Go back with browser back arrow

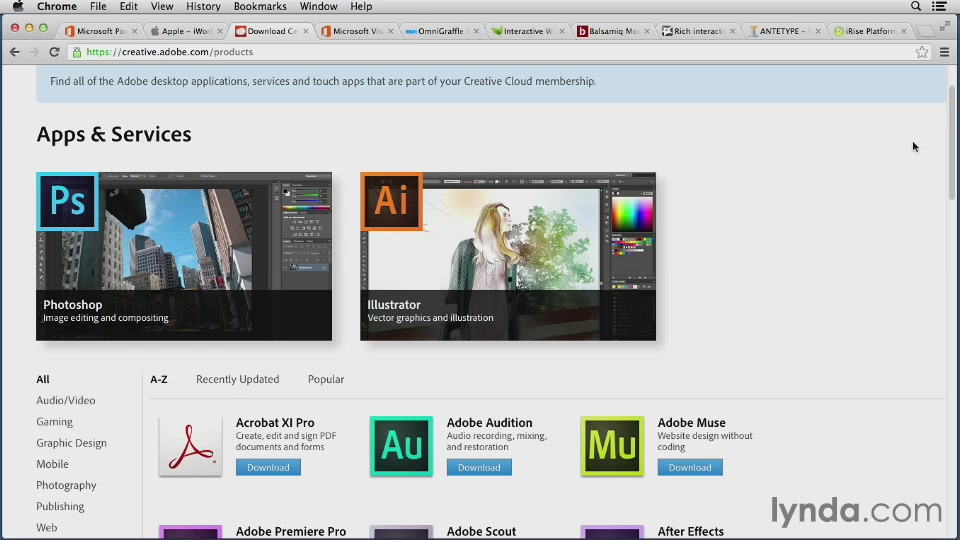[x=15, y=52]
